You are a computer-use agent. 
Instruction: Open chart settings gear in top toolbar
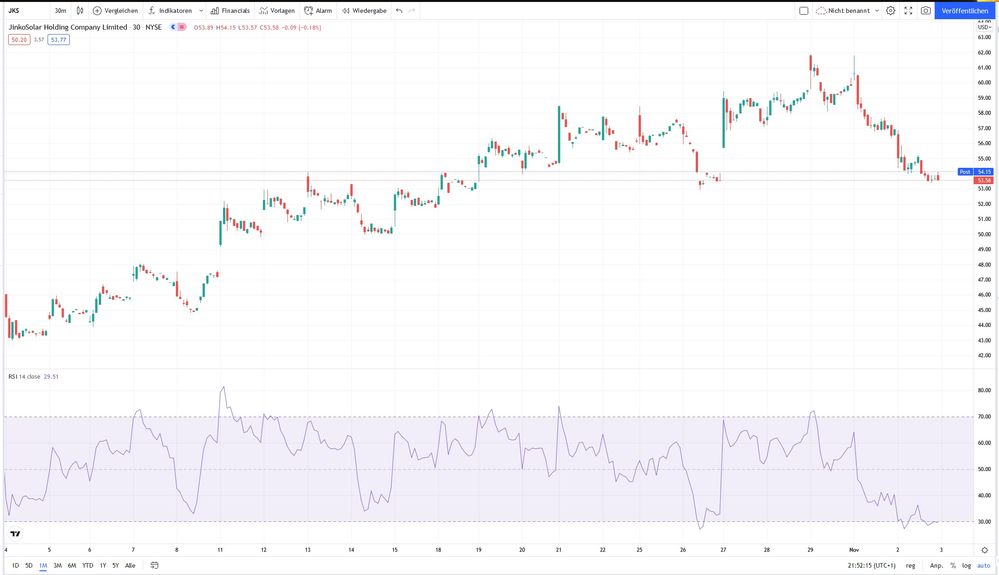890,10
